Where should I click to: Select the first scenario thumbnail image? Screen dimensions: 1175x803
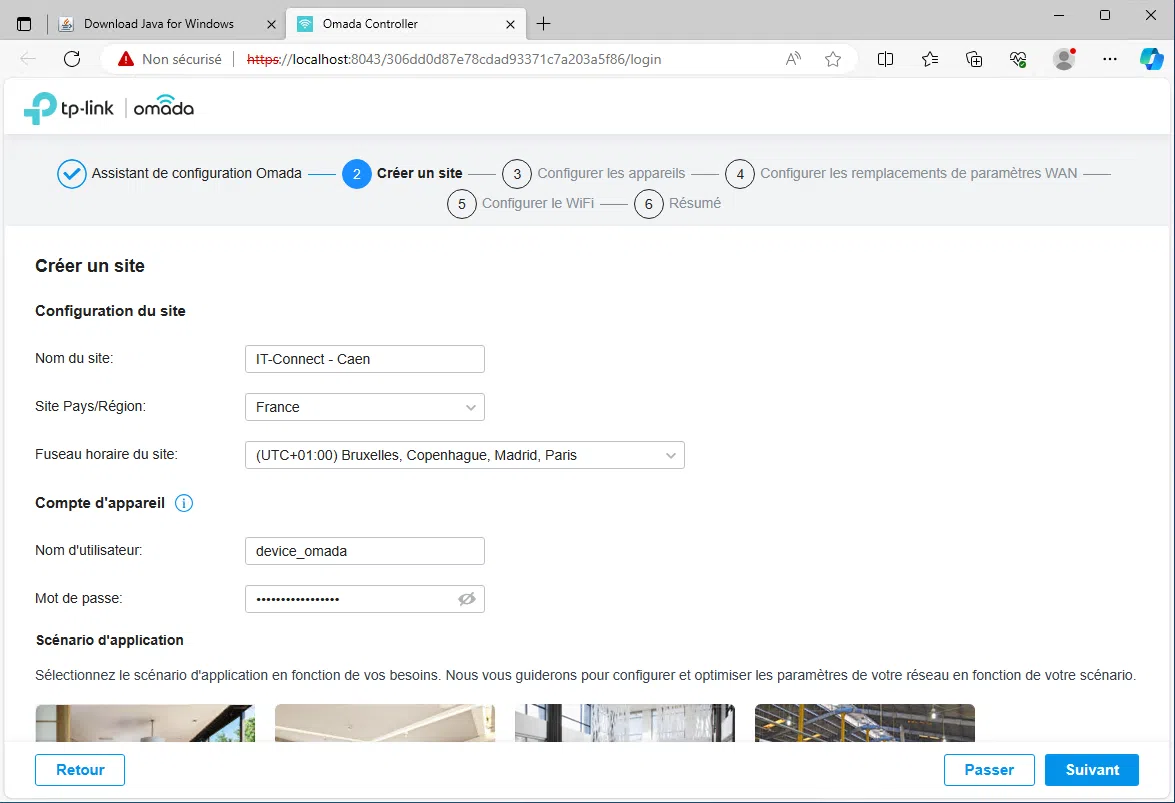(145, 723)
